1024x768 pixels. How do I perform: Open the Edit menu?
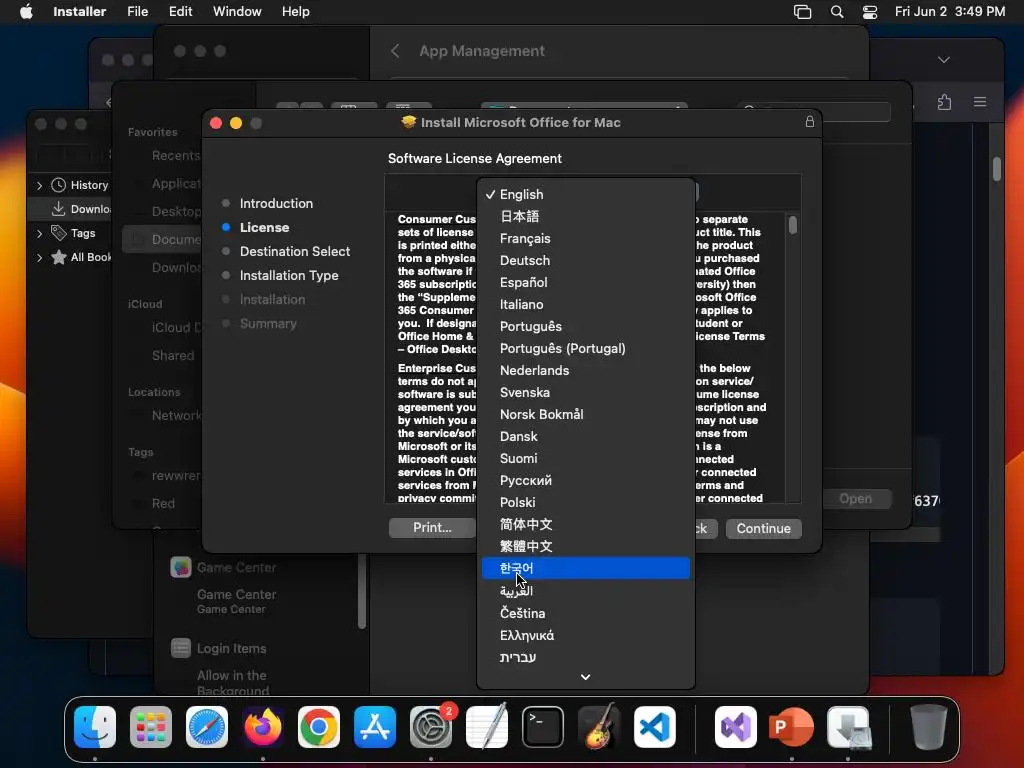pos(180,11)
